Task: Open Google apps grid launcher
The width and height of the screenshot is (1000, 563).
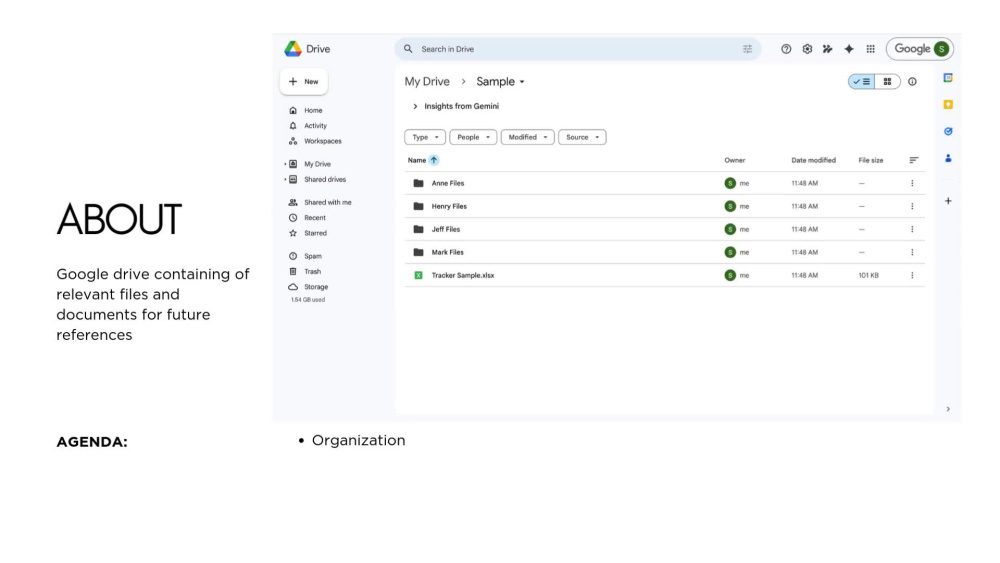Action: tap(871, 49)
